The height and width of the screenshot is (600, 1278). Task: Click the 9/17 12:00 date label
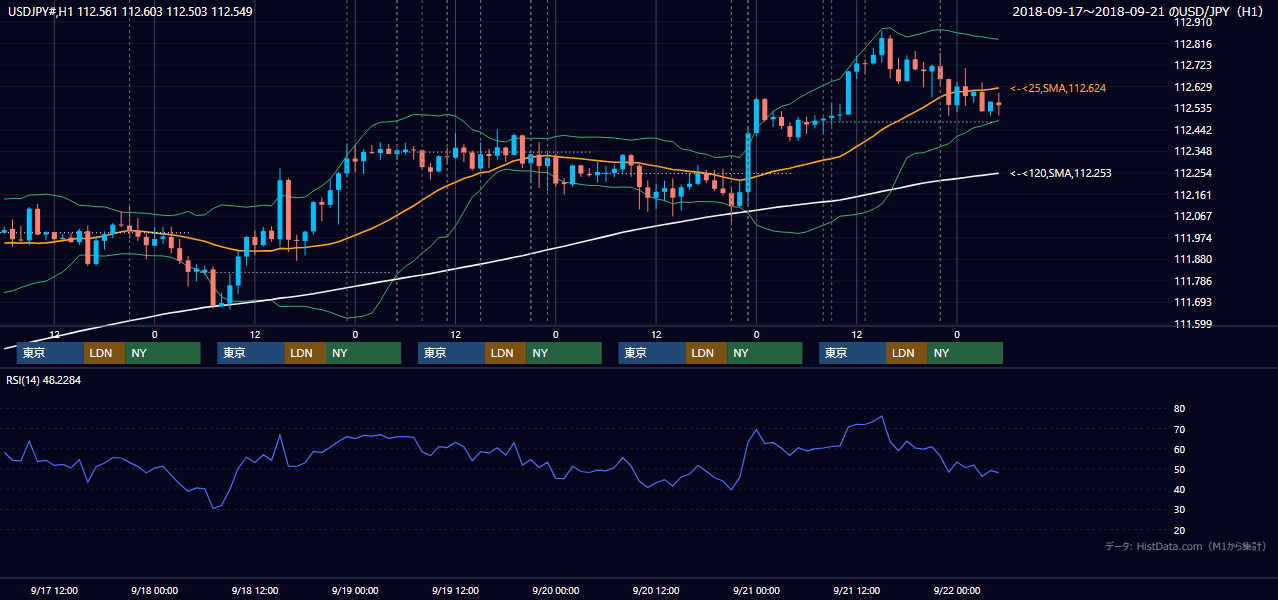54,590
